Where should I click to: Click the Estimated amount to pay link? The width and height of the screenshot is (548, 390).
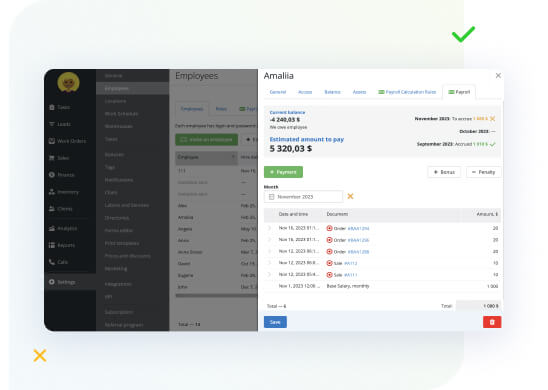tap(307, 139)
